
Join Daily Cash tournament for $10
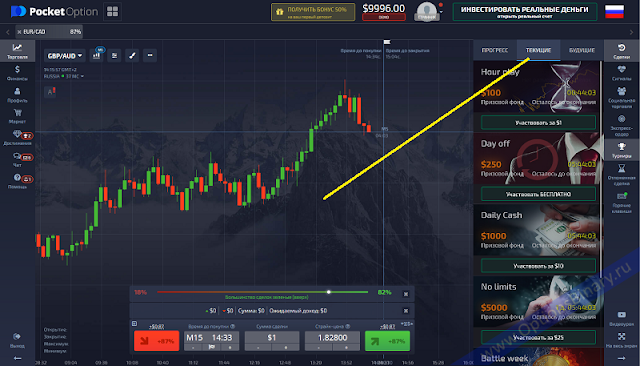point(538,266)
